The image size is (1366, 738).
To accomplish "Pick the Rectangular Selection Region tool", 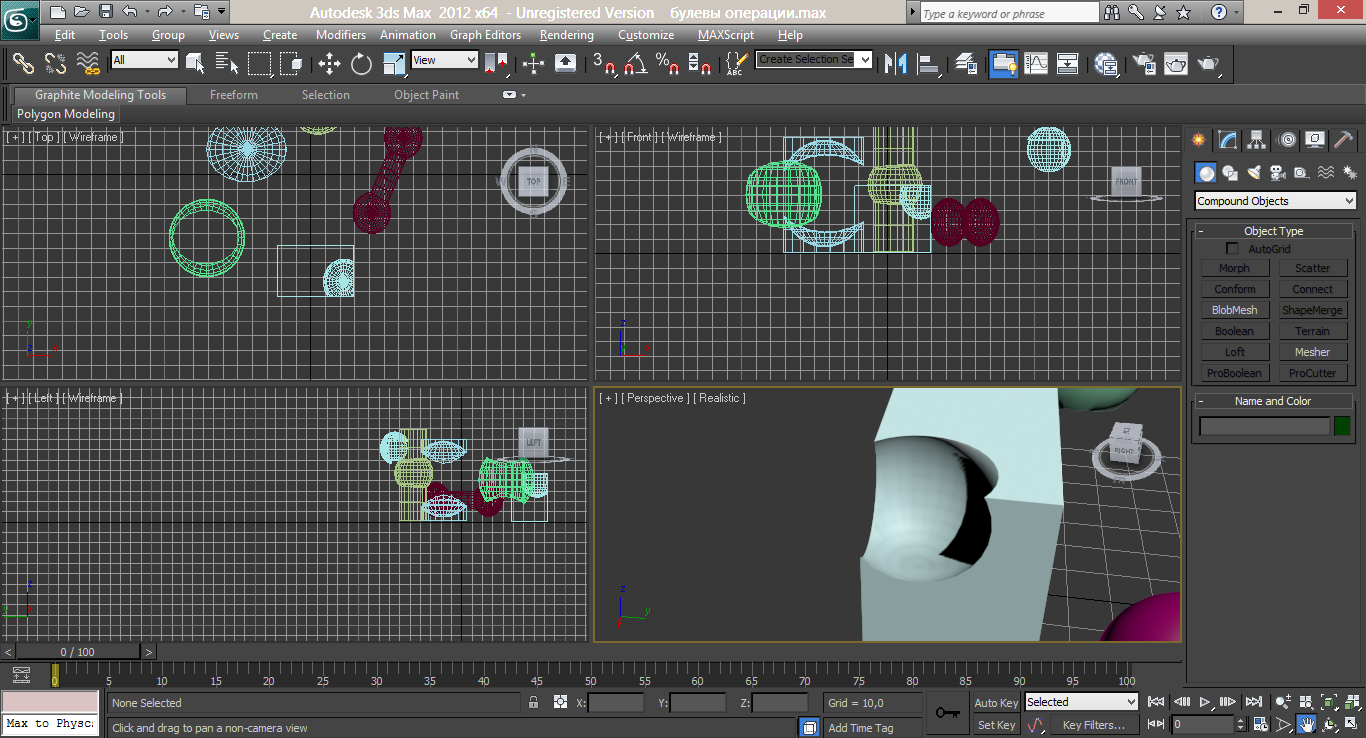I will coord(259,63).
